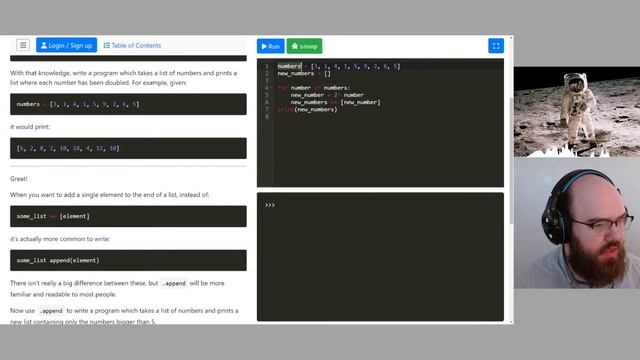Run the code with Run button
The height and width of the screenshot is (360, 640).
pos(271,46)
